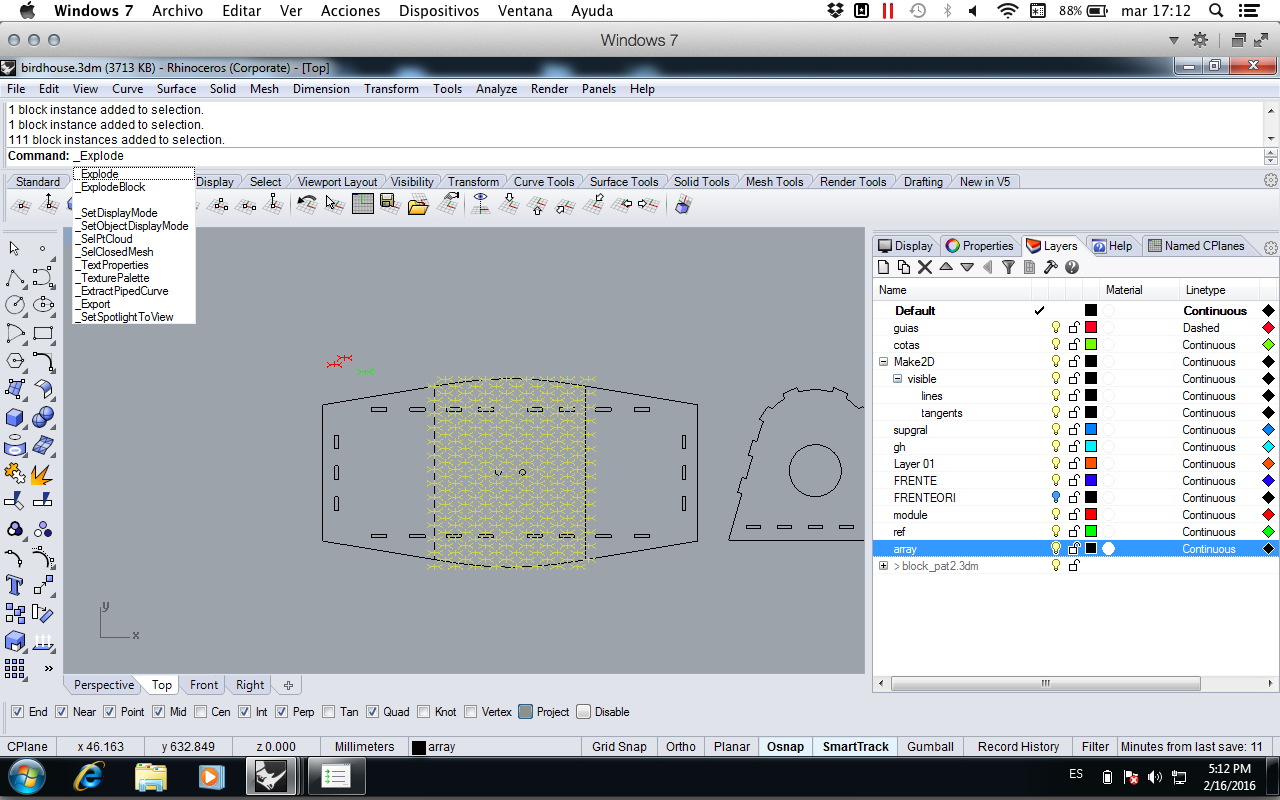Expand the block_pat2.3dm layer group
Viewport: 1280px width, 800px height.
click(883, 566)
